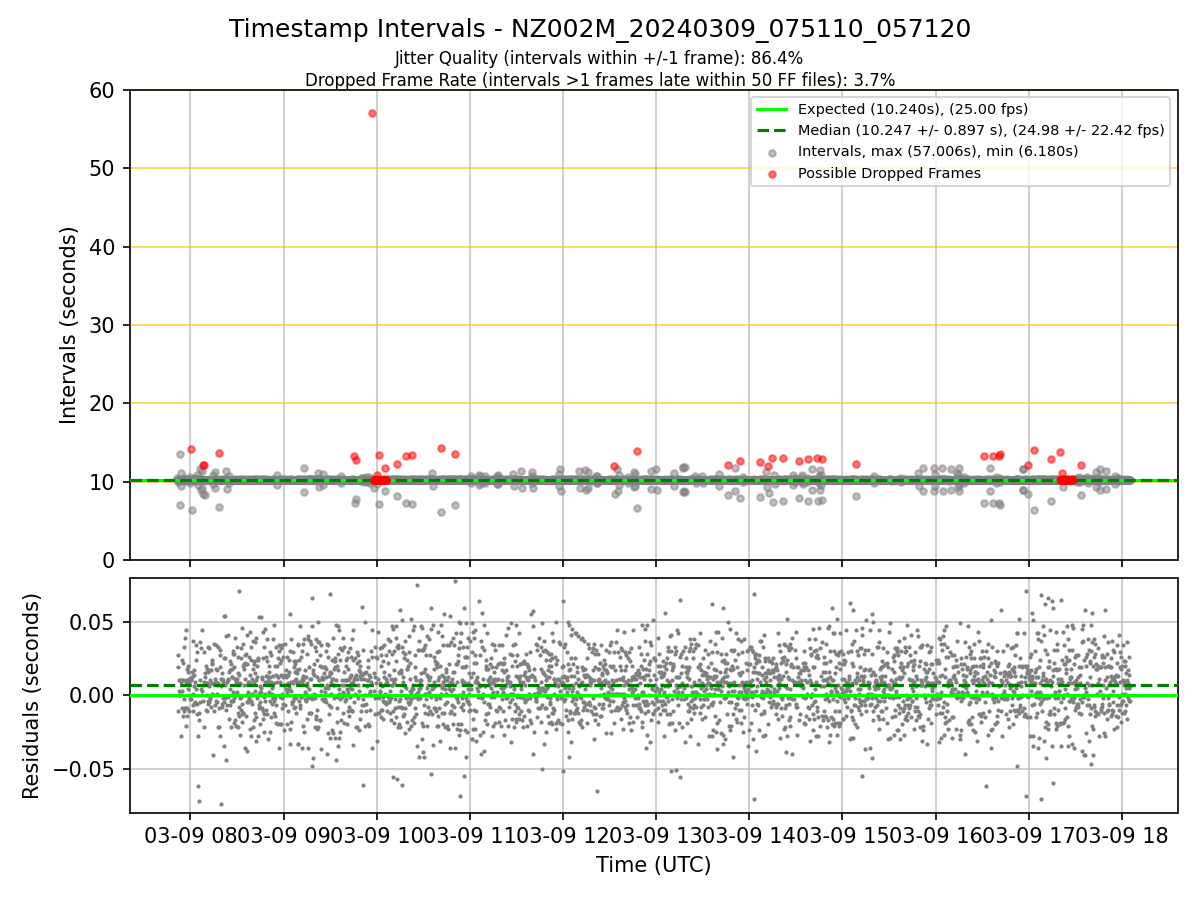Viewport: 1200px width, 900px height.
Task: Click the red dot marker in the legend
Action: (772, 174)
